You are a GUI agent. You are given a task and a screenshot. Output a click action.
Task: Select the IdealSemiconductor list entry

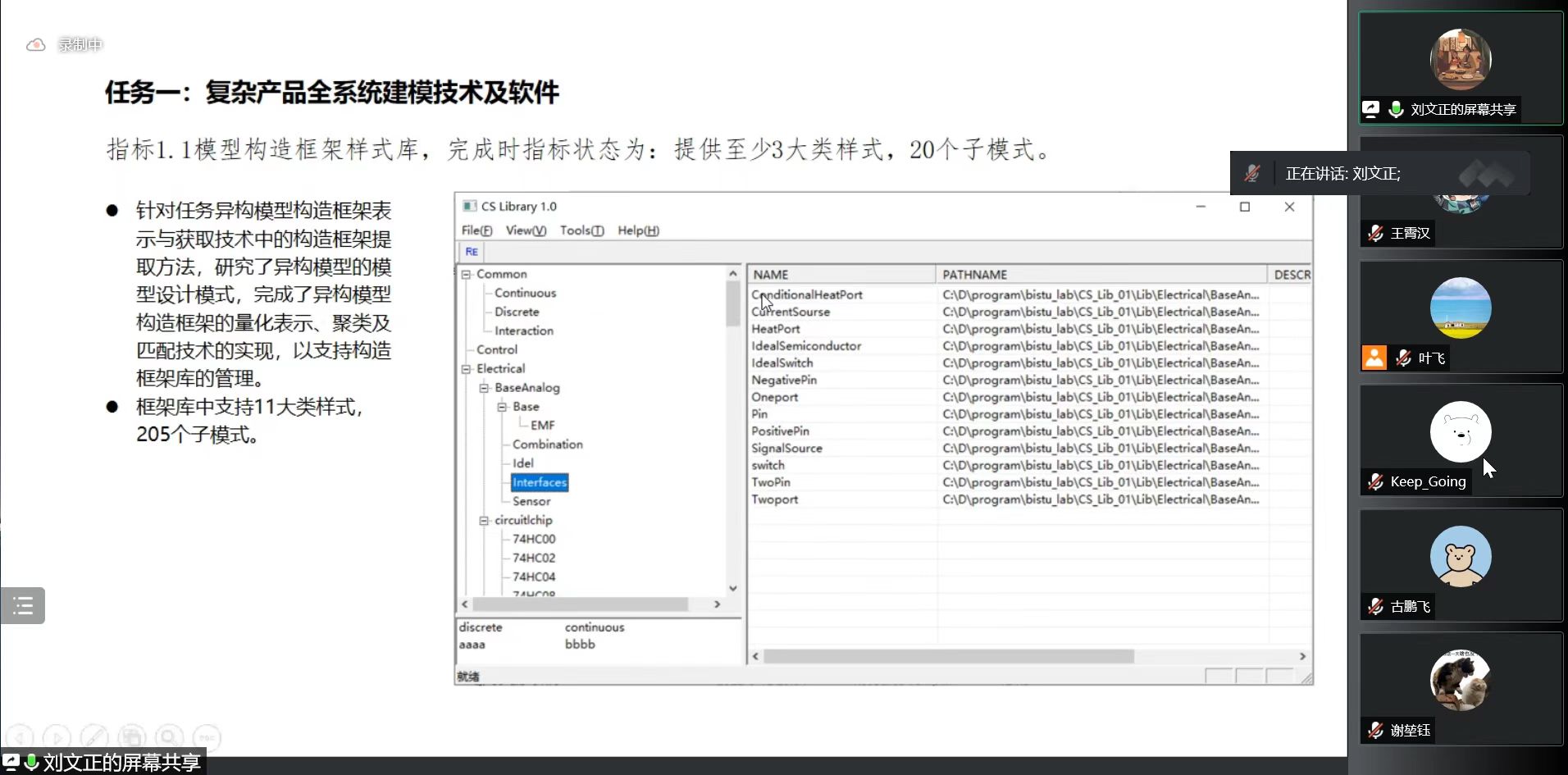[806, 346]
